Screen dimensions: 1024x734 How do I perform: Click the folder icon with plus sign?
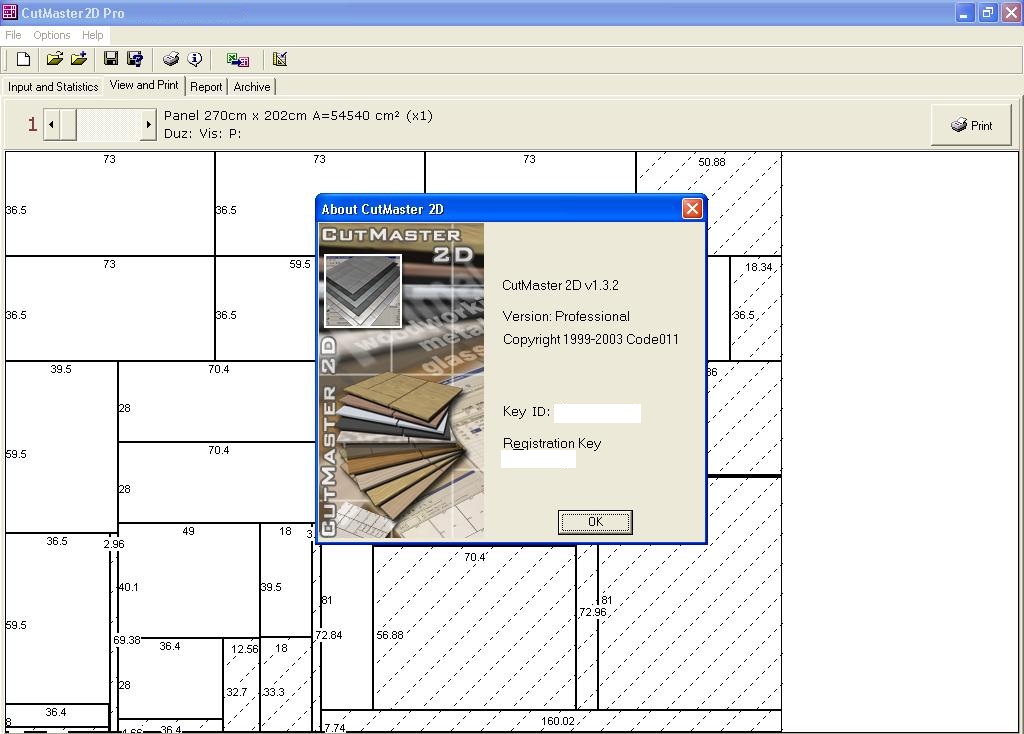click(79, 59)
